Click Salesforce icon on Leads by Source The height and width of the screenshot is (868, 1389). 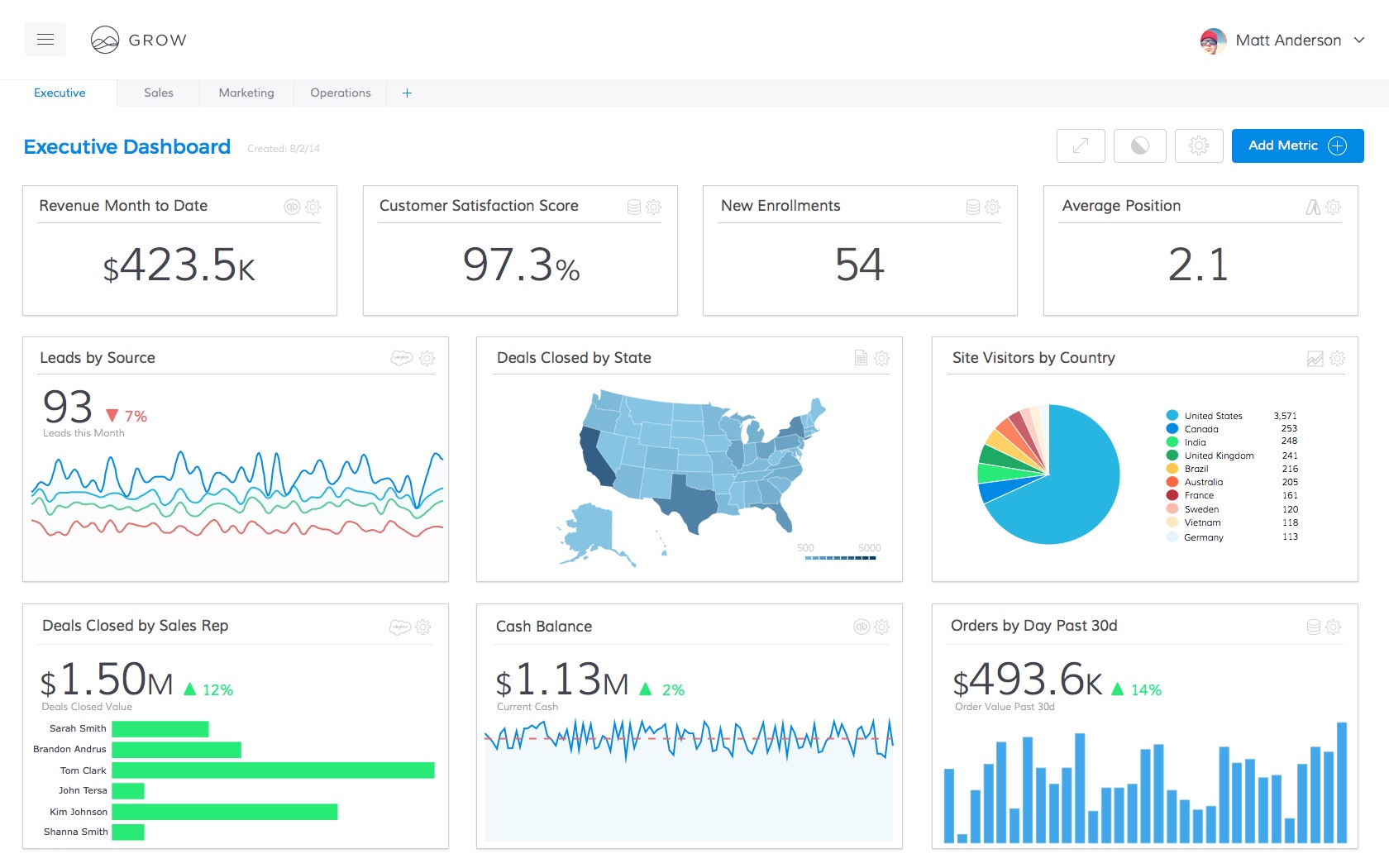(x=401, y=358)
